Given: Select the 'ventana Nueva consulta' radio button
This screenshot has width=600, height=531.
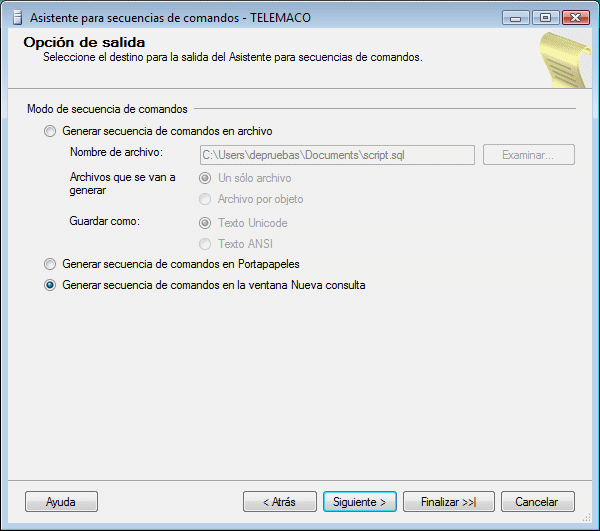Looking at the screenshot, I should tap(50, 285).
